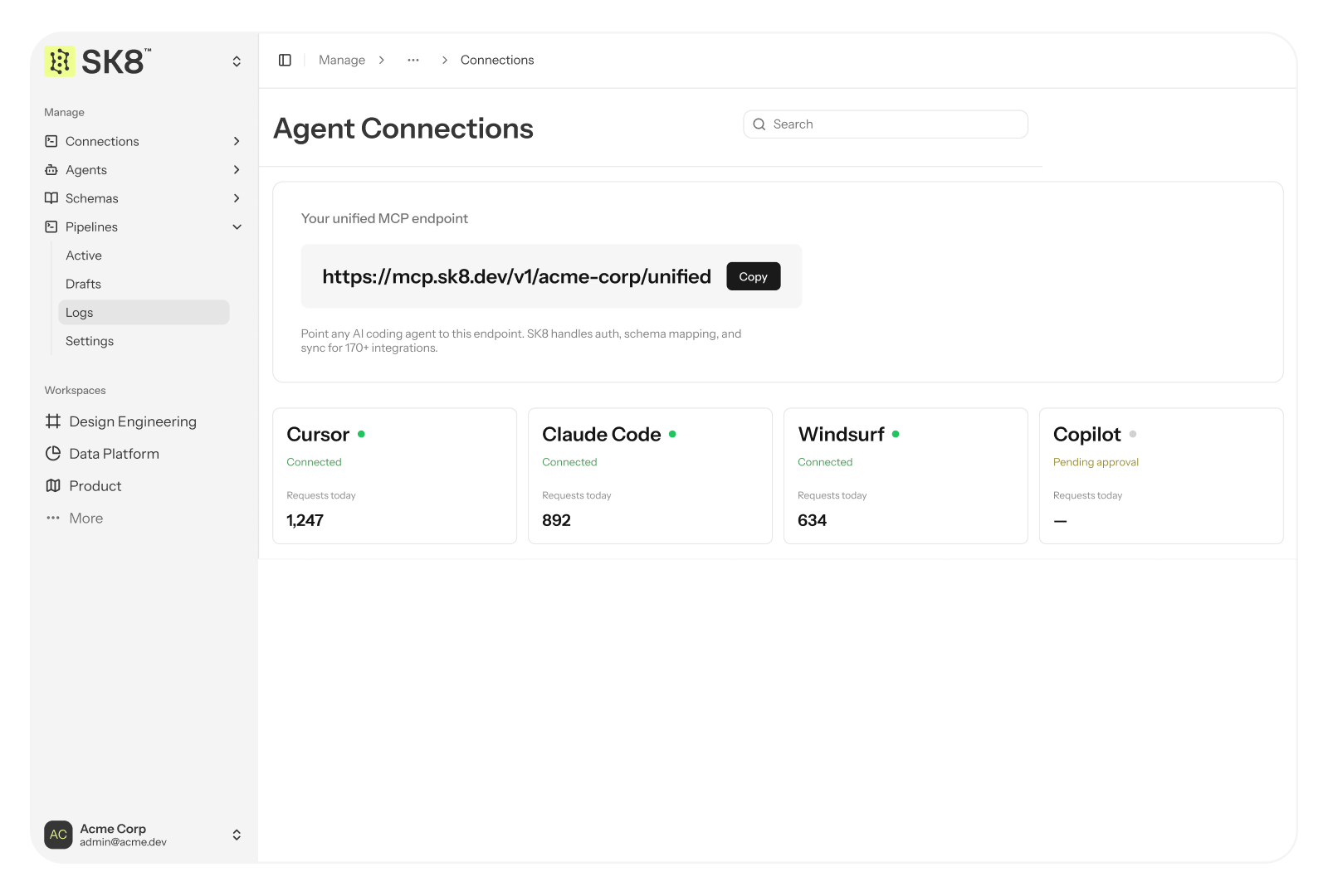Switch to the Drafts pipeline tab
This screenshot has width=1328, height=896.
(x=83, y=284)
